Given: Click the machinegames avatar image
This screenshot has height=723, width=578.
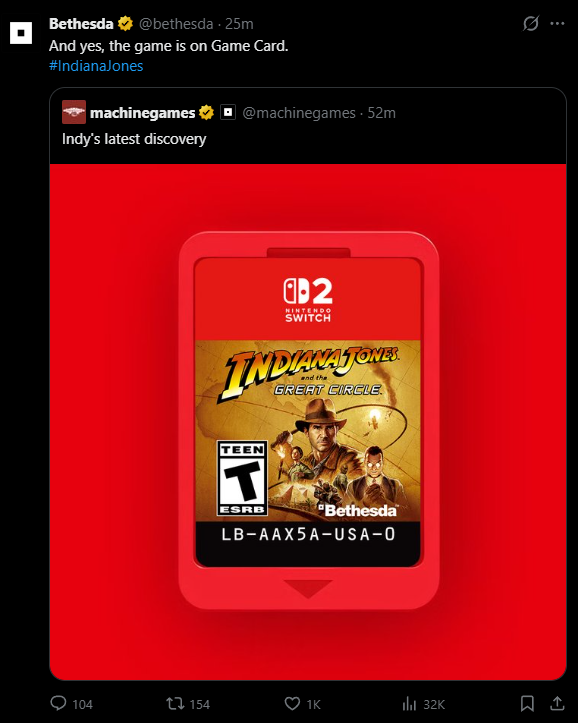Looking at the screenshot, I should pyautogui.click(x=74, y=112).
